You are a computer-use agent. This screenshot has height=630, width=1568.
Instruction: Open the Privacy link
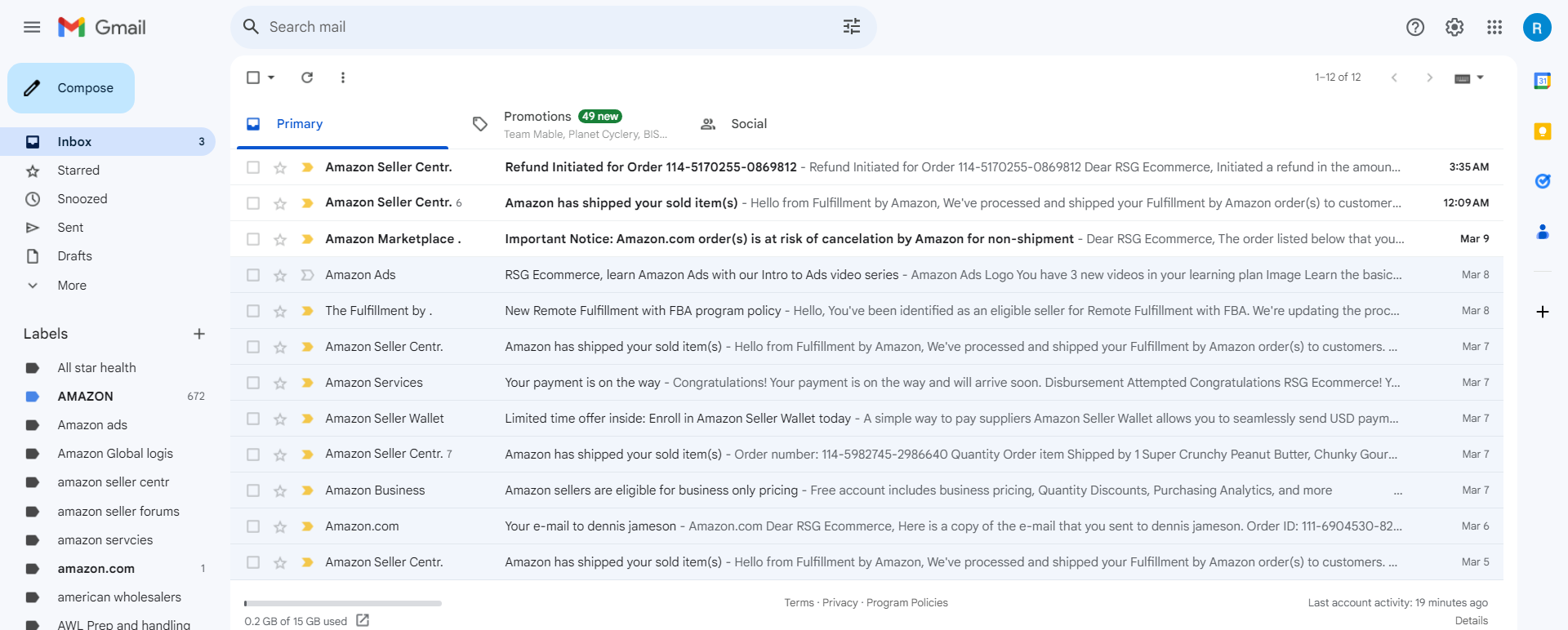pos(840,603)
